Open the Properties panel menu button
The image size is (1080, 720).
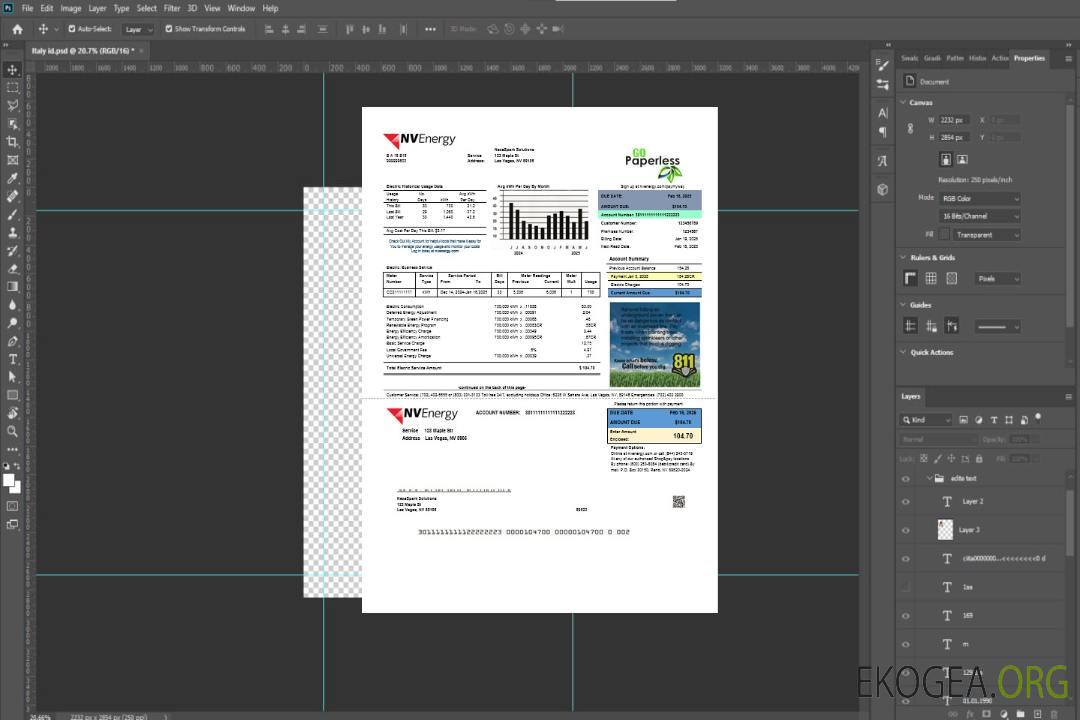tap(1068, 59)
